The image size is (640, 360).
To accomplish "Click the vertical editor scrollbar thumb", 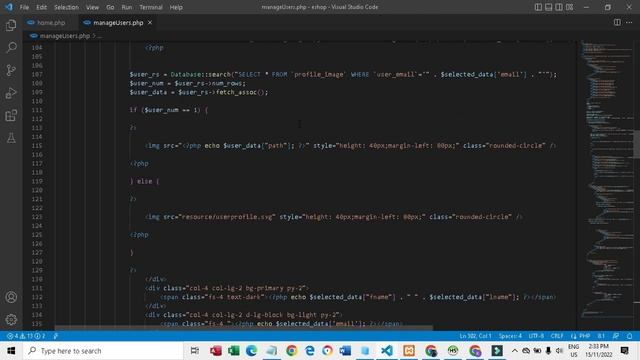I will pos(637,144).
